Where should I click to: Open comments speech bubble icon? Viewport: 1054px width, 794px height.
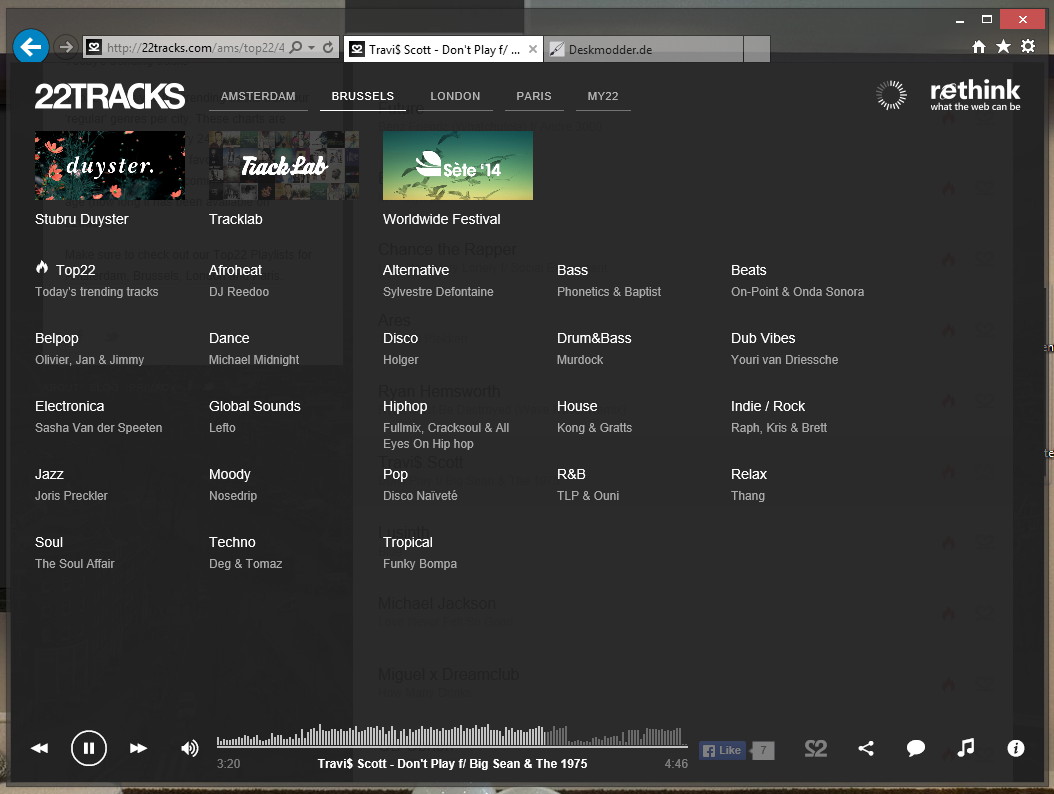[916, 748]
